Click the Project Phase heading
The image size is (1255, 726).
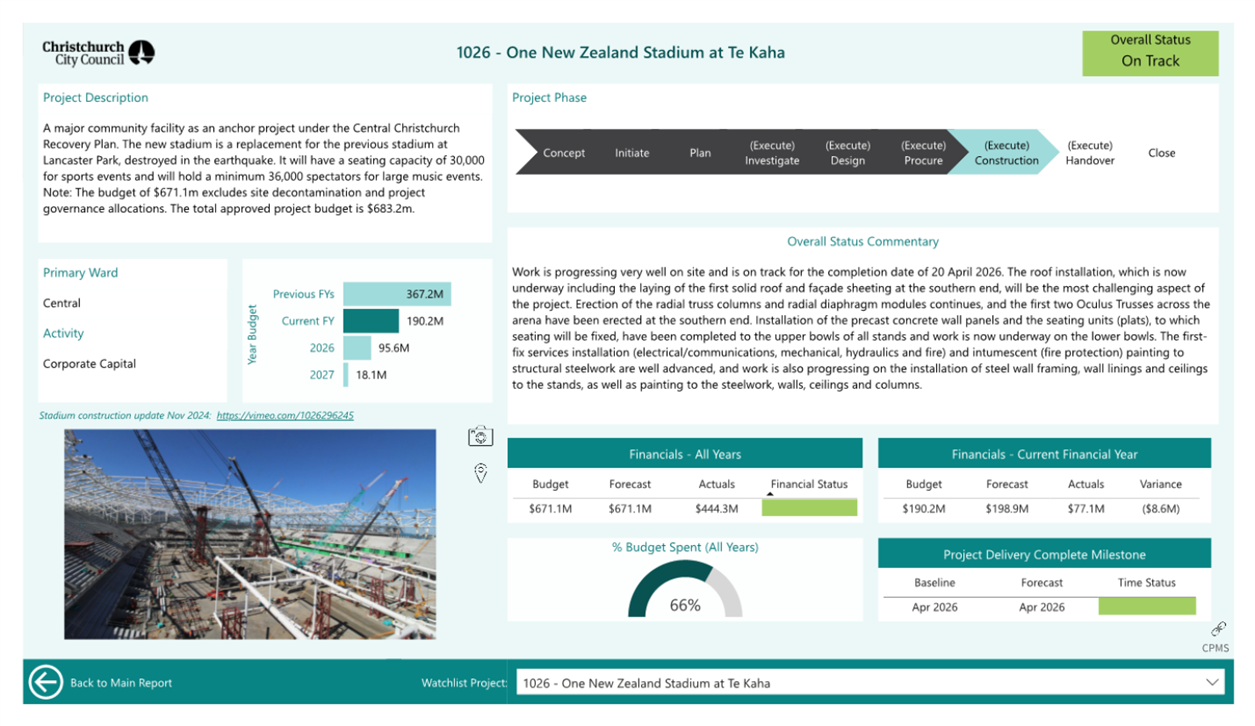tap(549, 98)
